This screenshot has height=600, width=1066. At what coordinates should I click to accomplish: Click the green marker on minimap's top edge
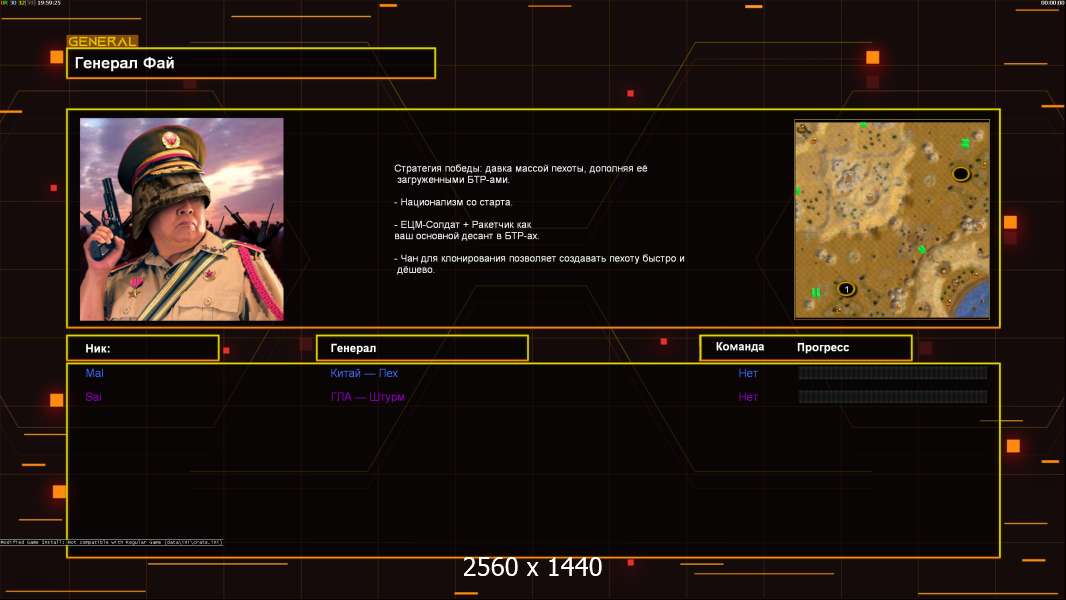point(862,126)
